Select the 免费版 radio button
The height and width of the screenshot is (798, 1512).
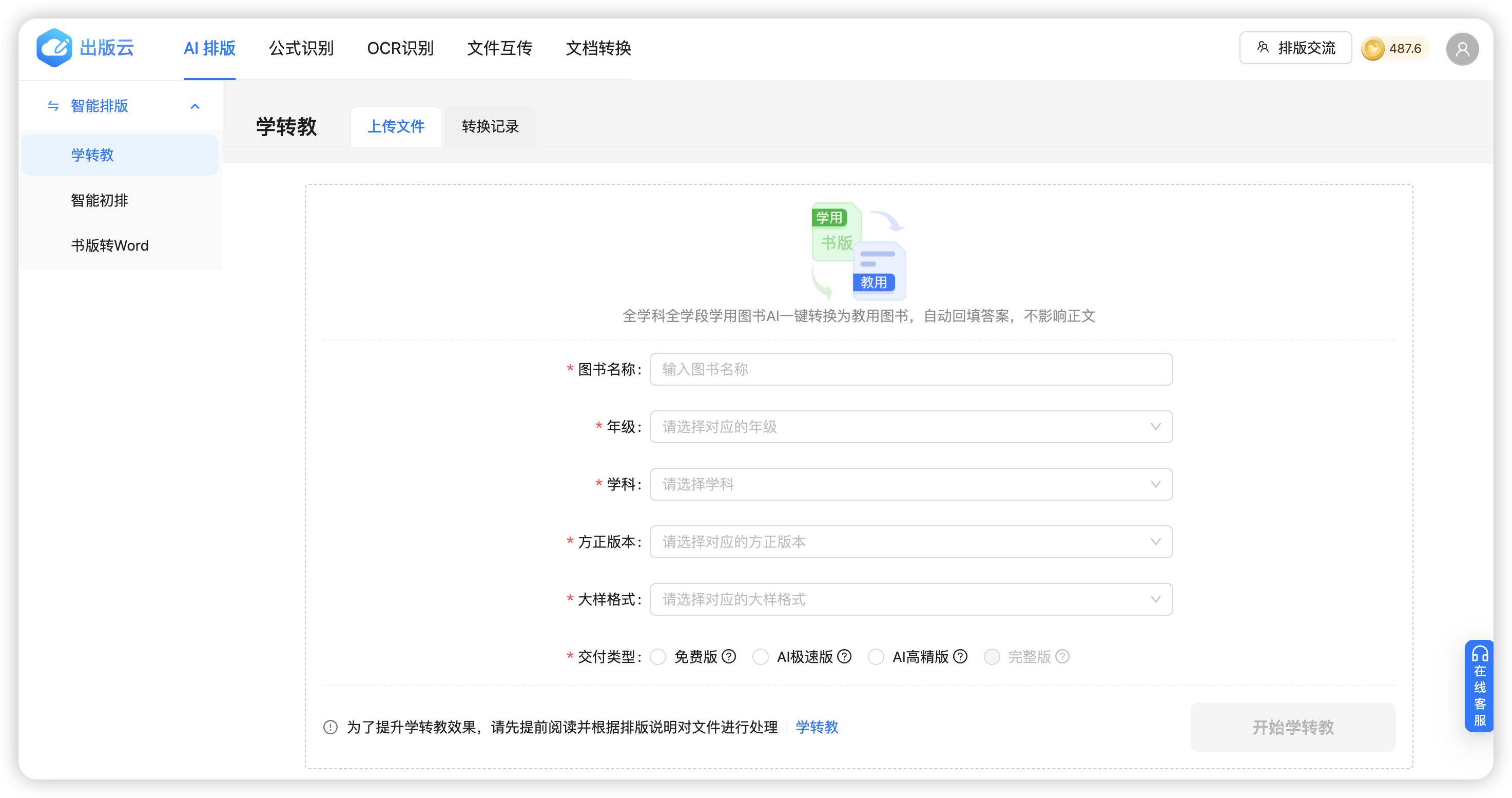click(658, 656)
